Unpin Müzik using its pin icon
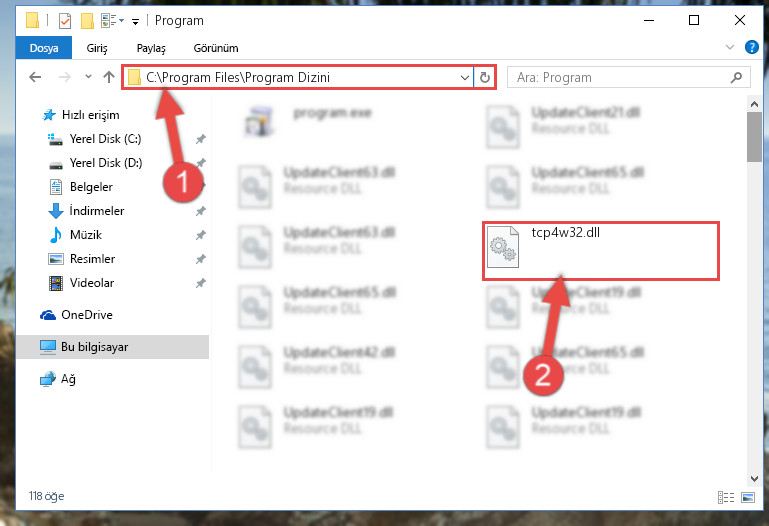The image size is (769, 526). click(x=201, y=235)
